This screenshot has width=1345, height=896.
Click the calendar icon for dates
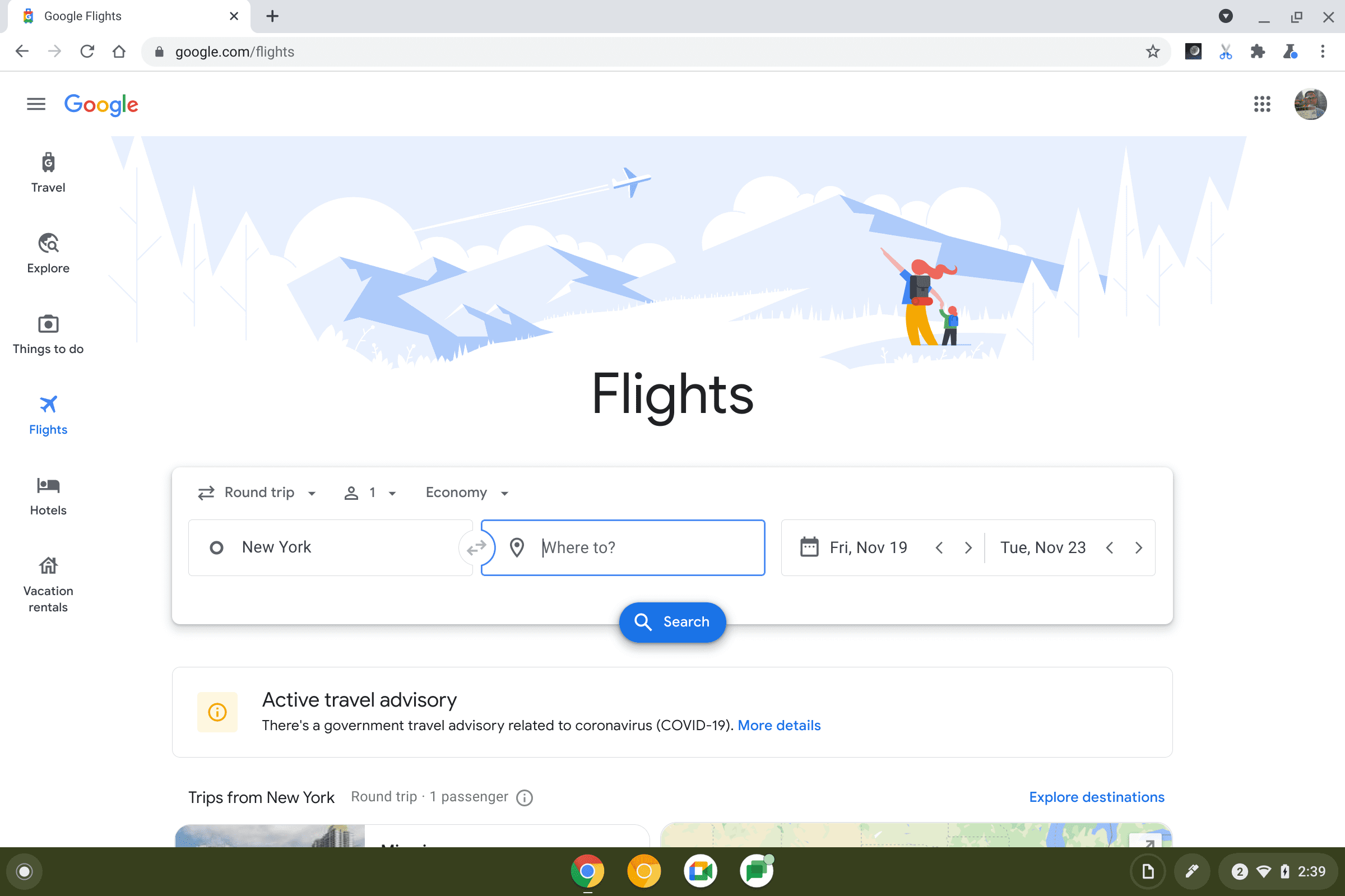pos(807,547)
